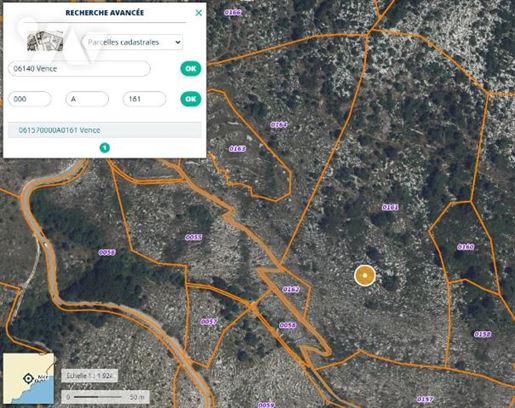Open the overview mini-map thumbnail

point(28,379)
